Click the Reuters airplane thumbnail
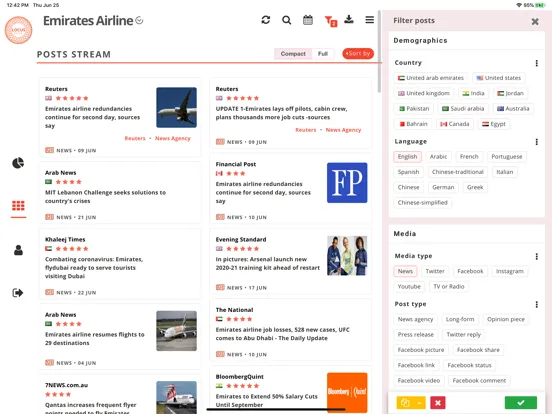This screenshot has width=552, height=414. (176, 107)
